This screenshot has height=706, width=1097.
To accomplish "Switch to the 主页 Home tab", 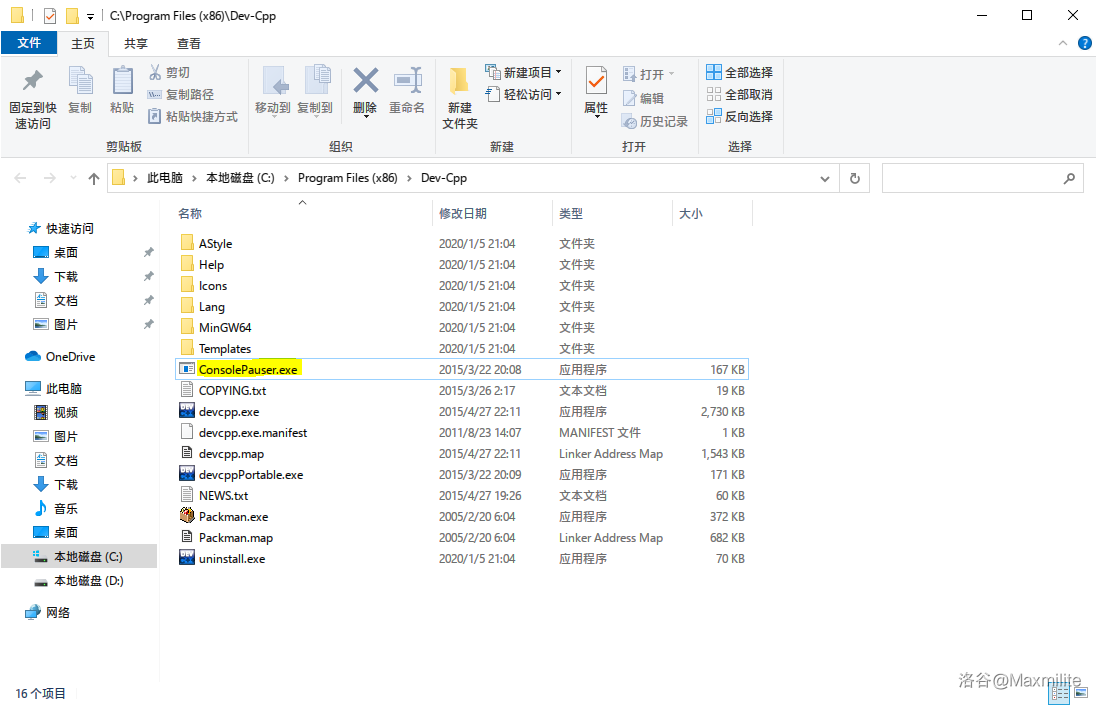I will click(83, 43).
